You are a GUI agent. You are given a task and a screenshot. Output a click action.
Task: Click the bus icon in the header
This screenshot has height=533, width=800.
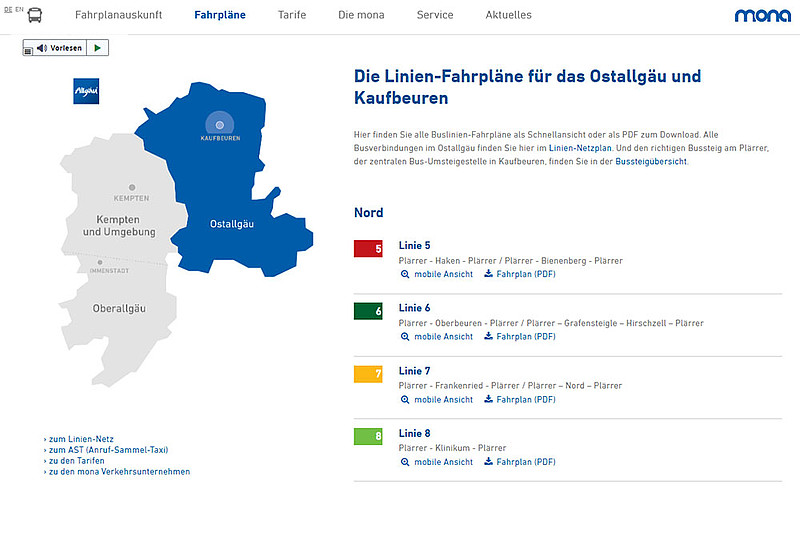pos(35,15)
